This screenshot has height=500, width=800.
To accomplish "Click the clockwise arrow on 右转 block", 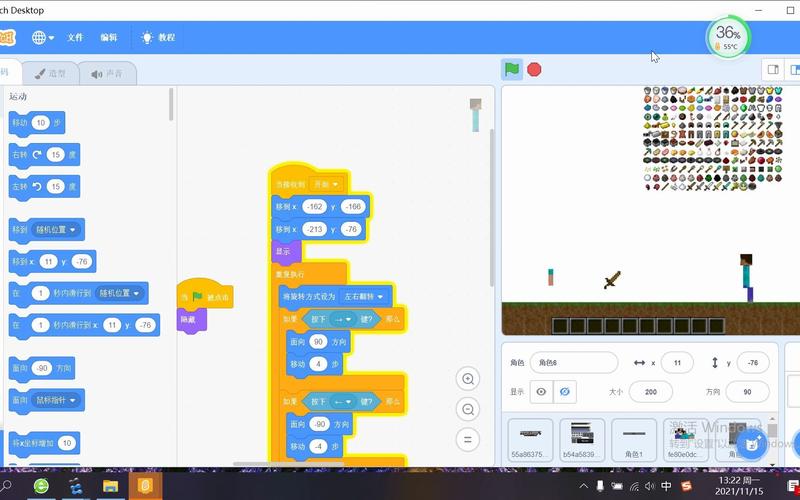I will coord(37,155).
